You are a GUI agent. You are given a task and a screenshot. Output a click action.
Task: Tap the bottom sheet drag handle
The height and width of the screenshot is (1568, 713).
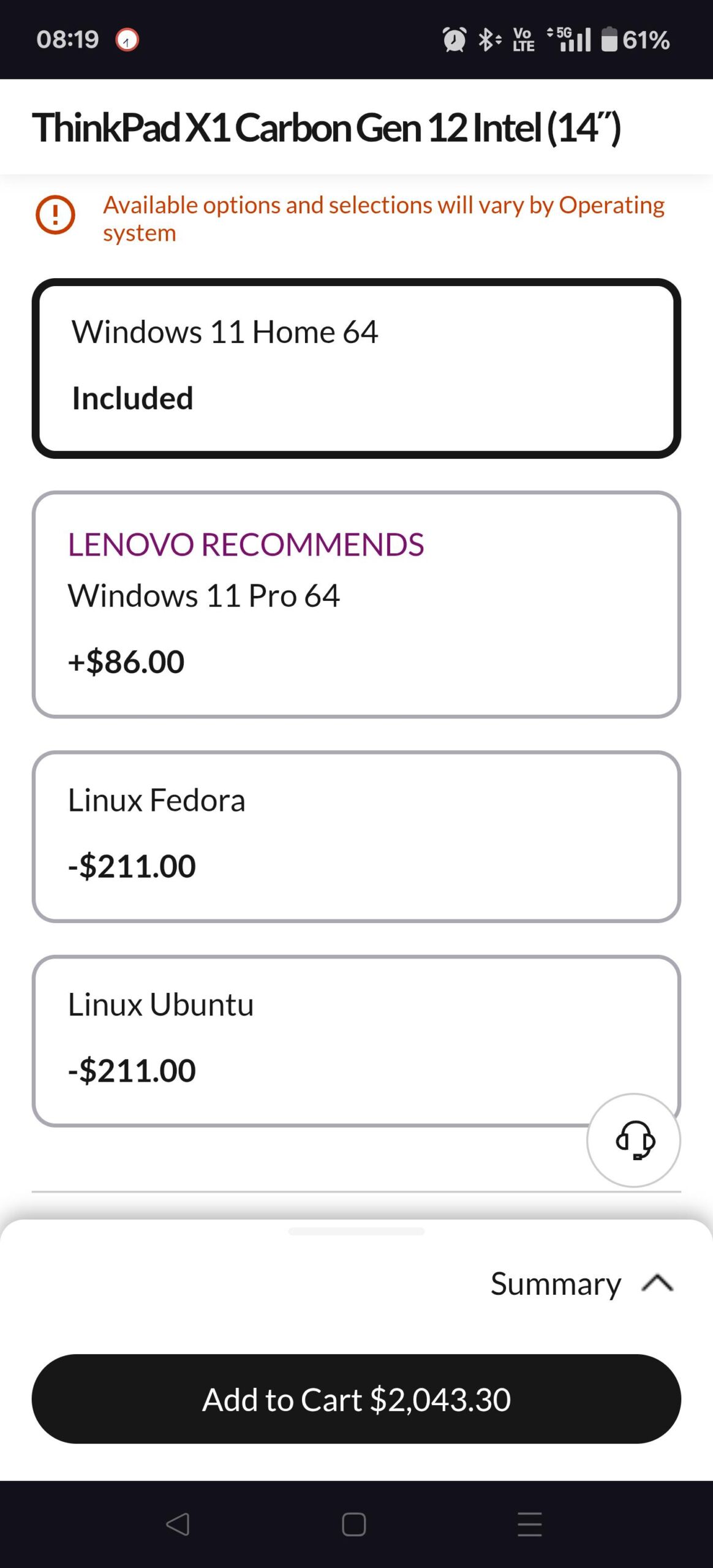coord(356,1231)
